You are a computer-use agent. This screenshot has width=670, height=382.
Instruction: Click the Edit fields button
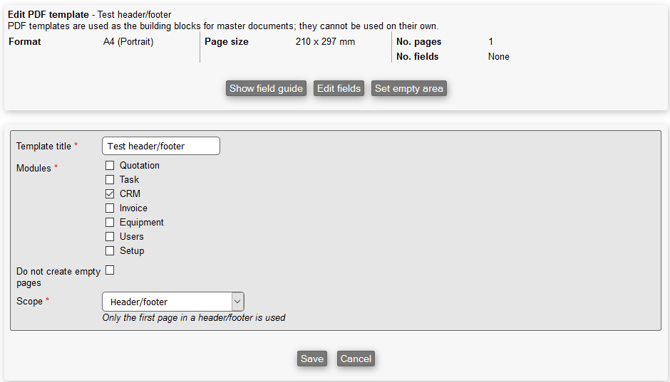tap(339, 88)
